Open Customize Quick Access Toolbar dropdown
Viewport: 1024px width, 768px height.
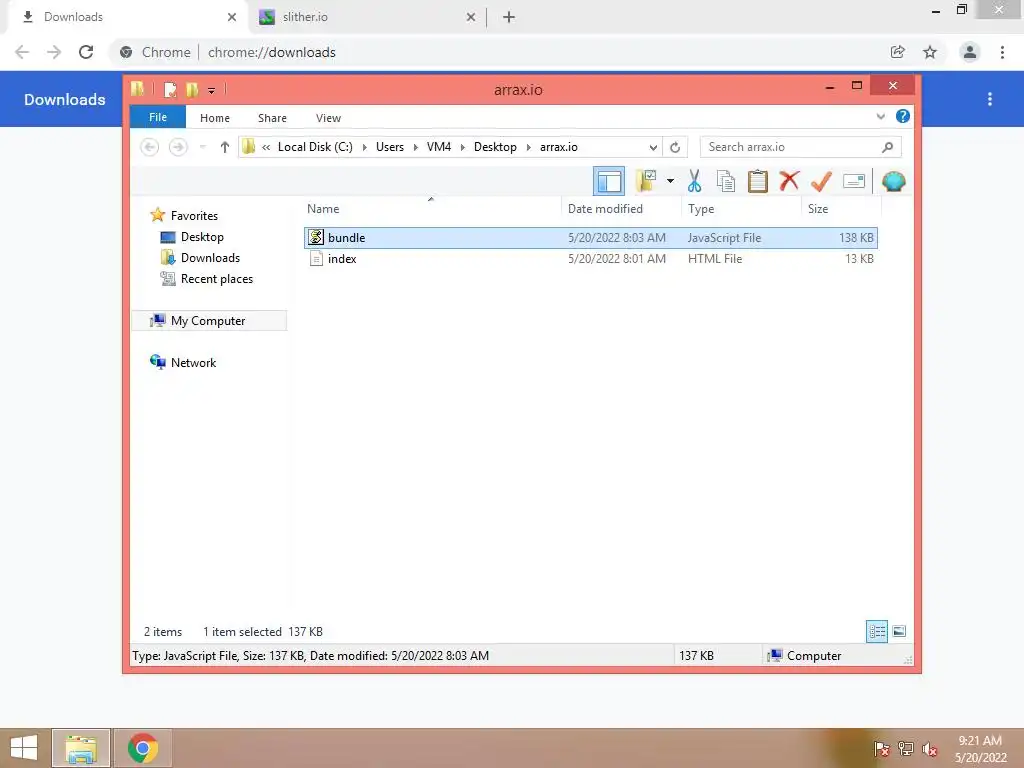tap(211, 91)
